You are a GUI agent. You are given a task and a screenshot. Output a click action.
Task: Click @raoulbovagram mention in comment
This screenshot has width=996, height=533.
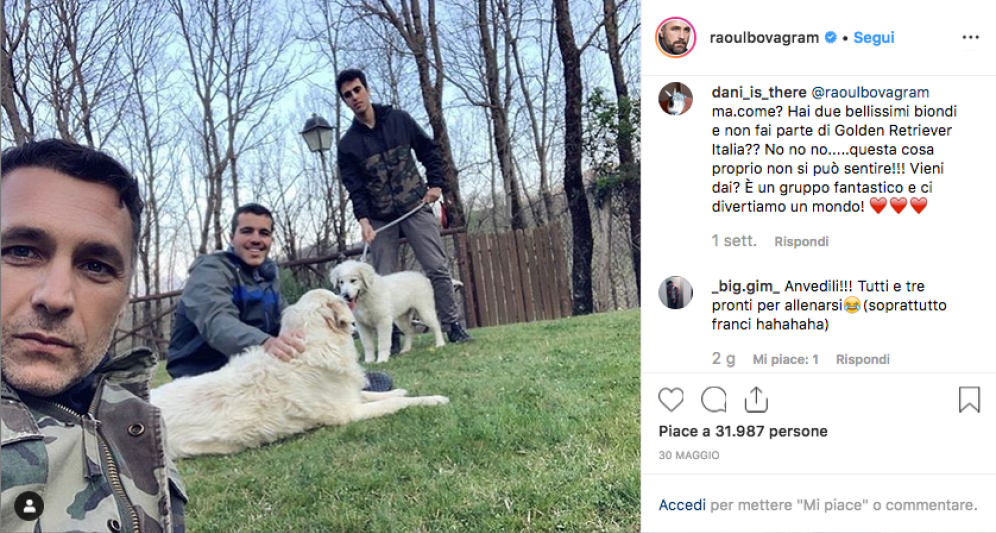coord(870,93)
